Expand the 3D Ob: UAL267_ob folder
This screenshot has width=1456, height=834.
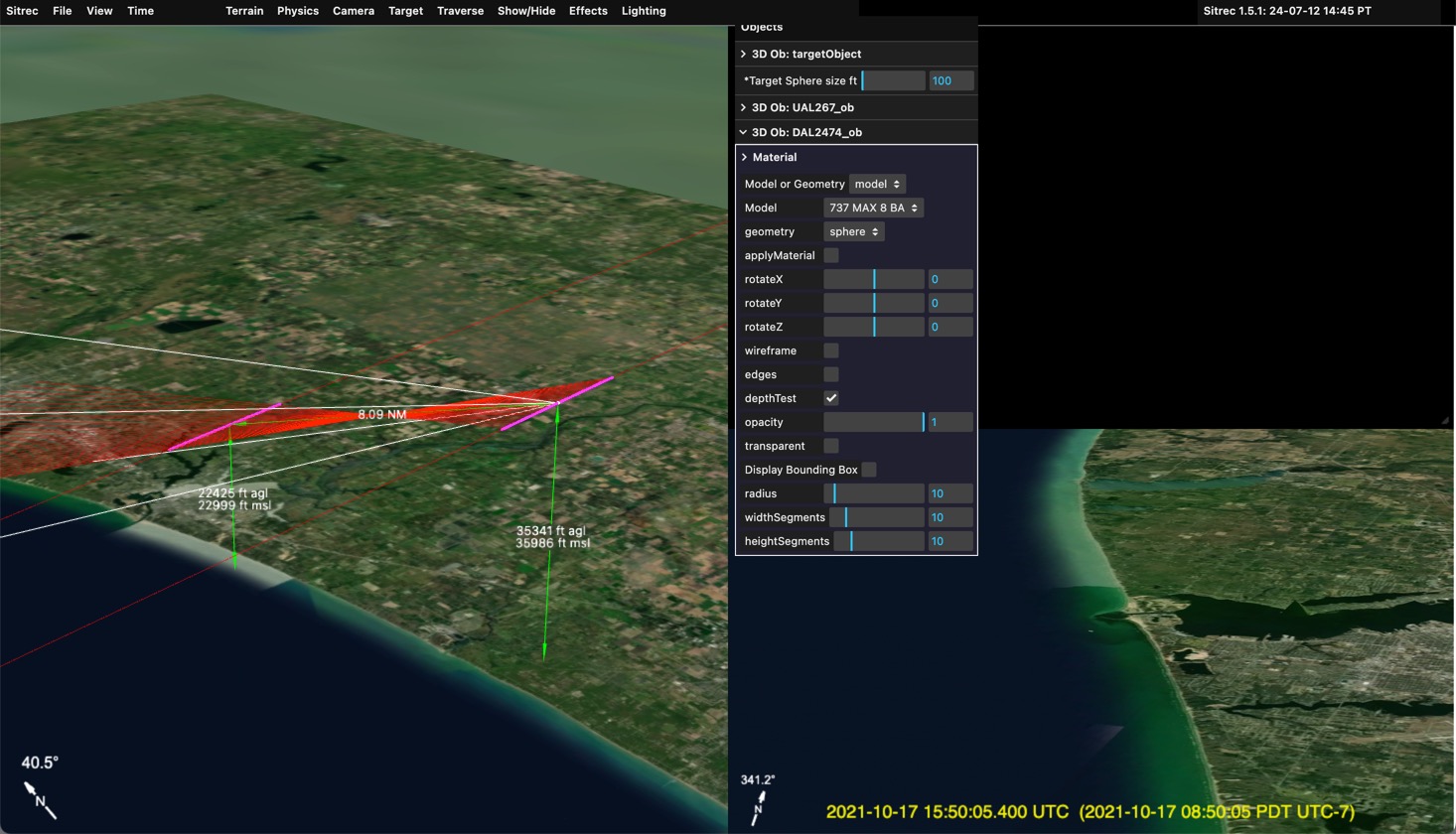tap(801, 107)
